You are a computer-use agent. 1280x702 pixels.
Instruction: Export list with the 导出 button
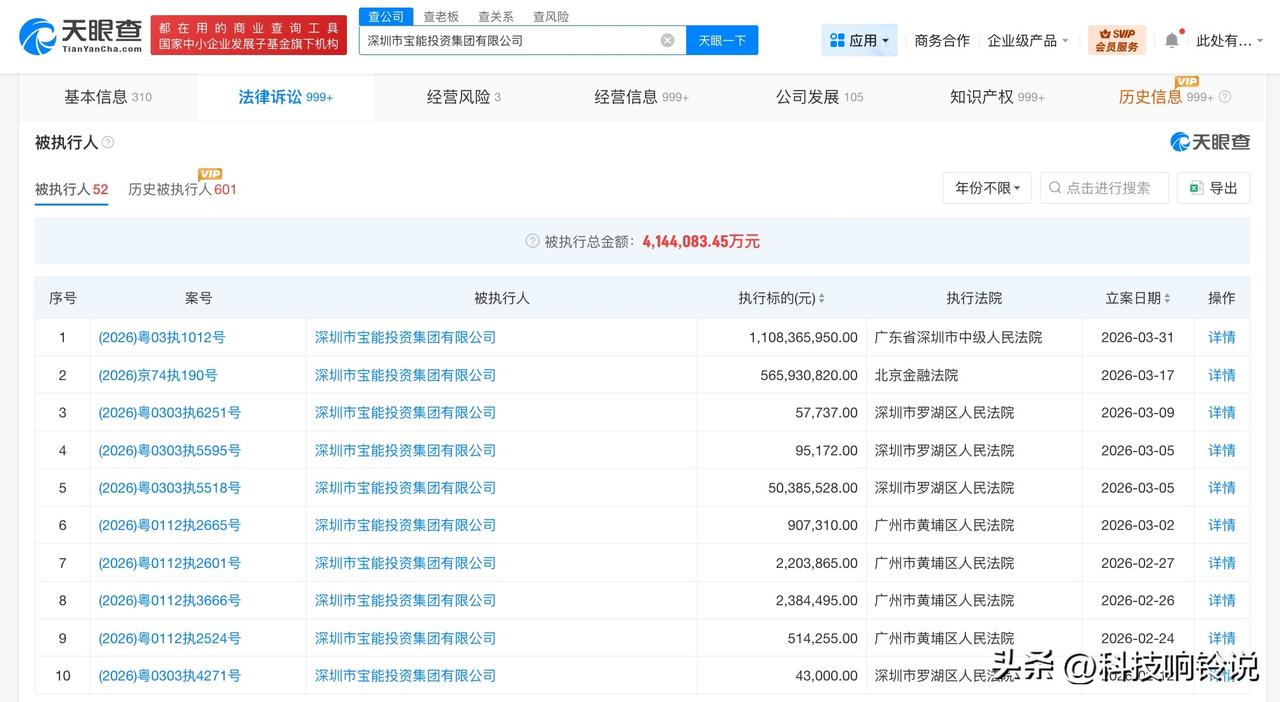coord(1213,188)
